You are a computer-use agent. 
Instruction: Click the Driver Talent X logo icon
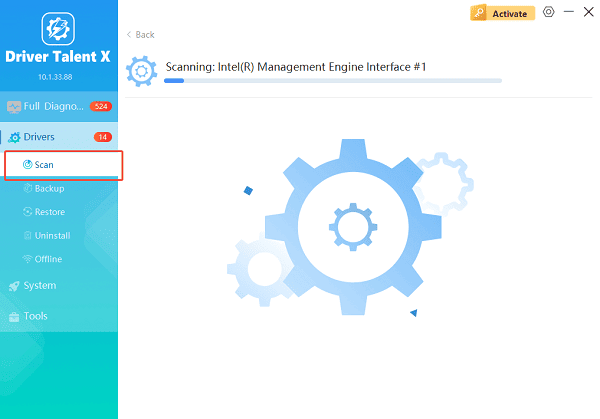58,27
